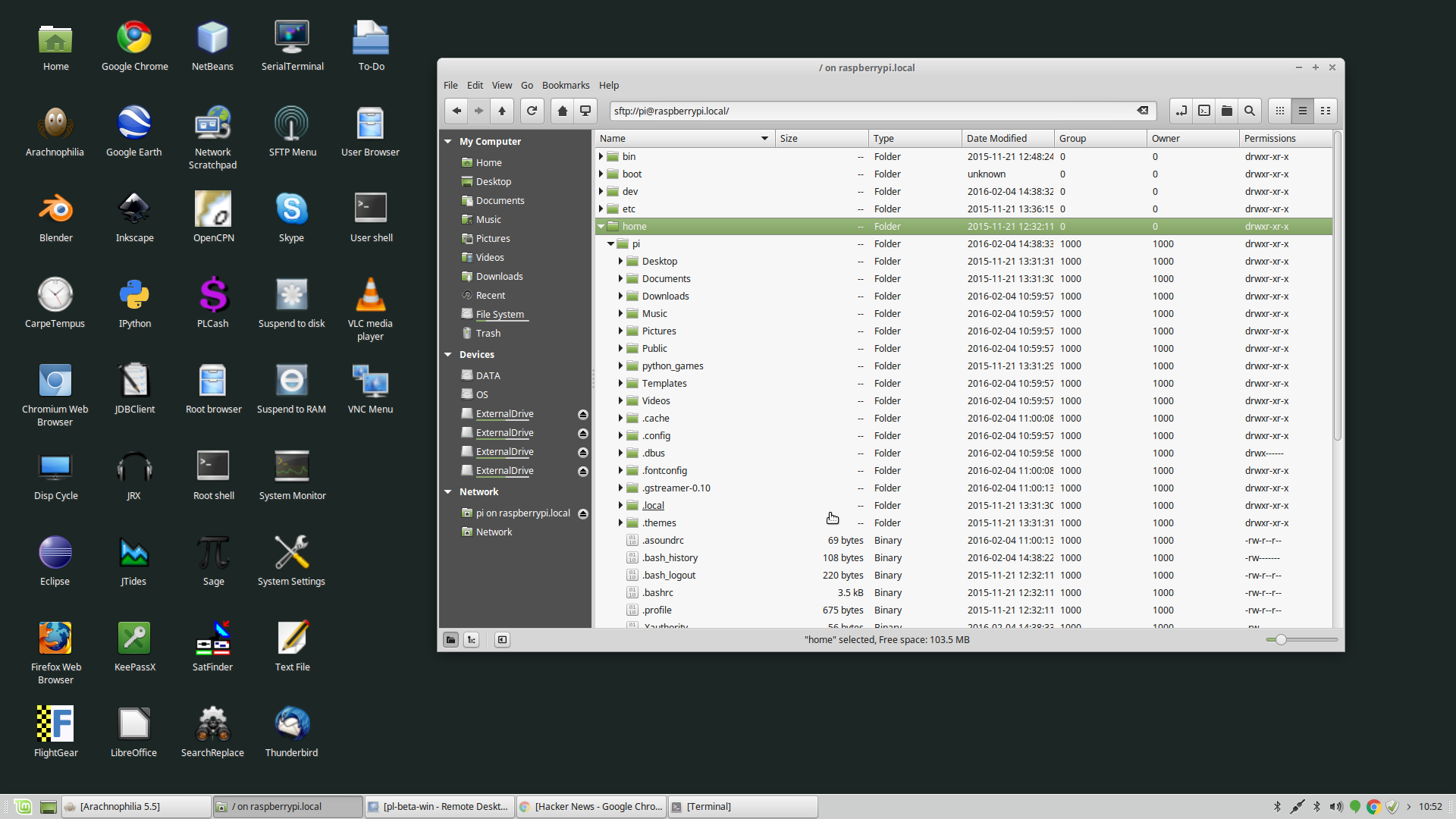Image resolution: width=1456 pixels, height=819 pixels.
Task: Click the search magnifier icon
Action: coord(1250,111)
